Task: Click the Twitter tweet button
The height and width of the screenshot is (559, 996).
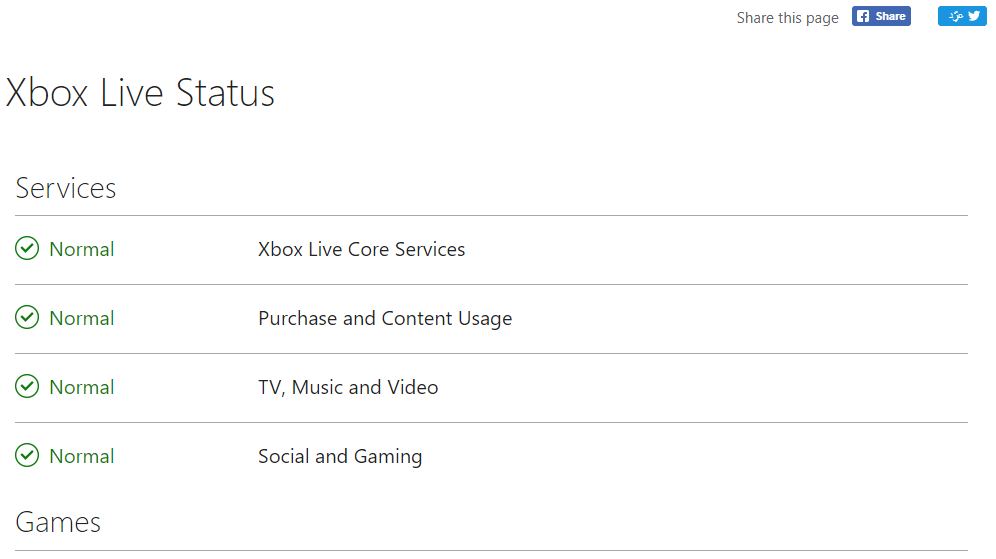Action: tap(962, 17)
